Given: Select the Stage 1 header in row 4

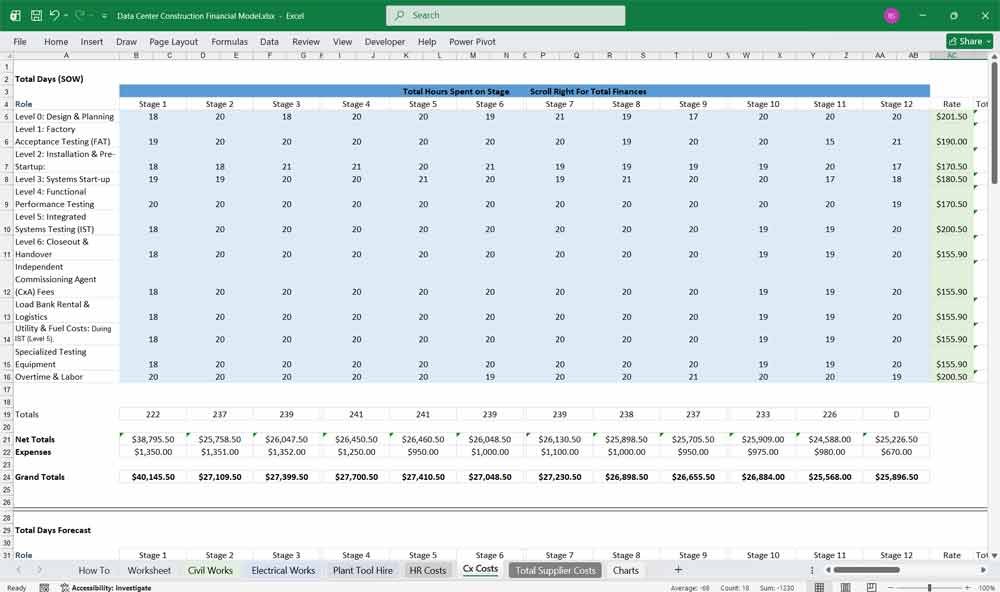Looking at the screenshot, I should pyautogui.click(x=152, y=104).
